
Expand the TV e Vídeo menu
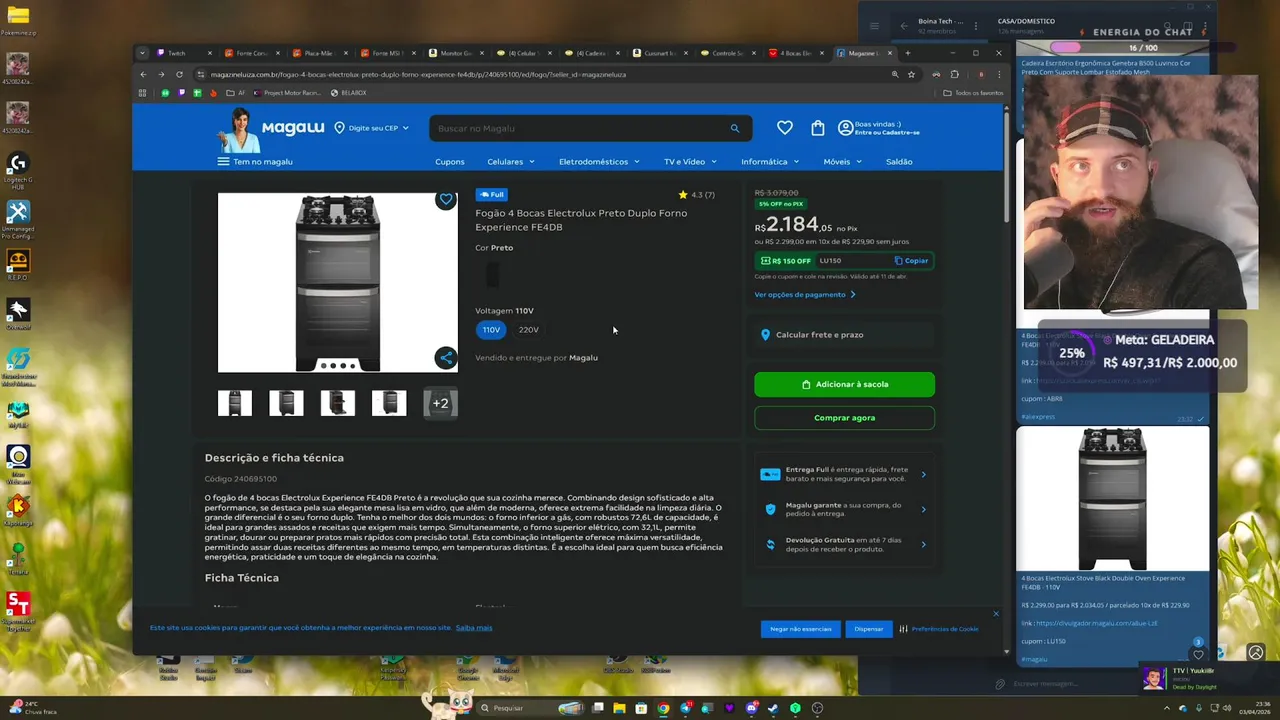pos(690,161)
